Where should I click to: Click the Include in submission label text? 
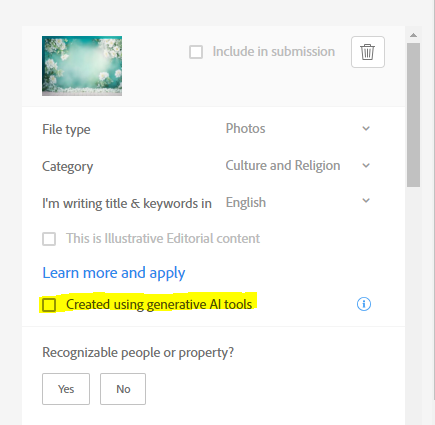(274, 52)
